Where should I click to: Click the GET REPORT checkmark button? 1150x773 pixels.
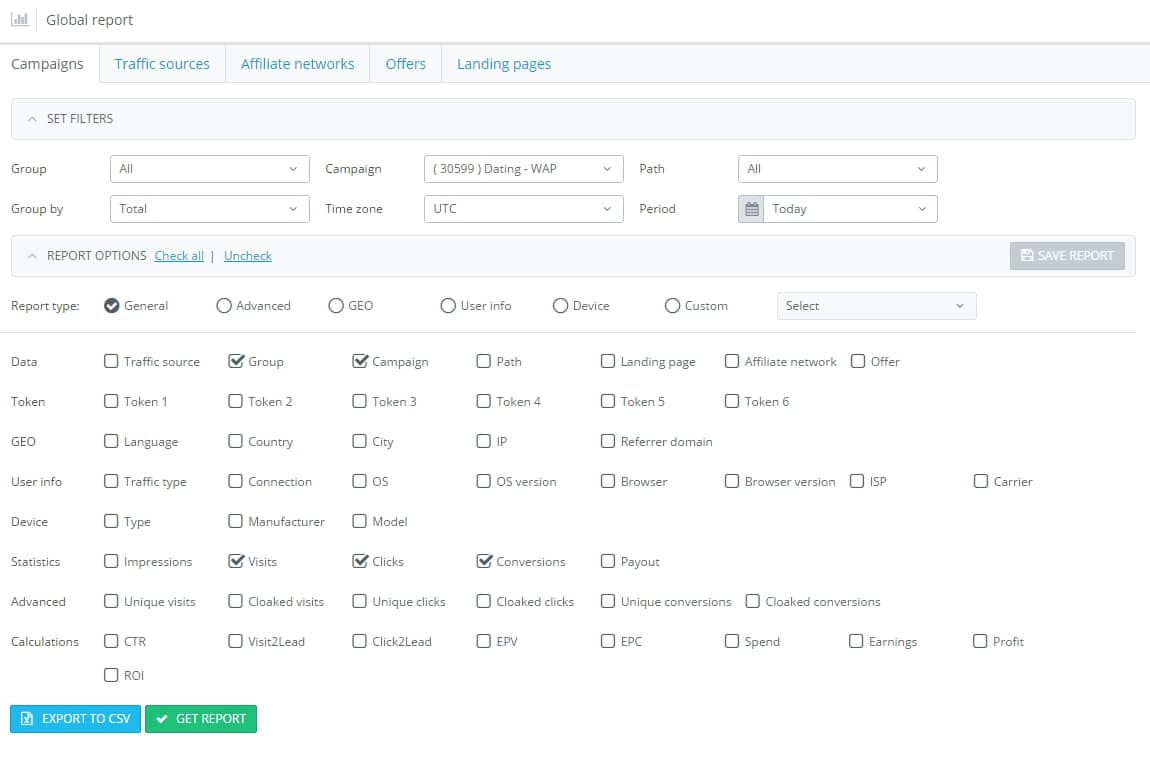point(201,719)
